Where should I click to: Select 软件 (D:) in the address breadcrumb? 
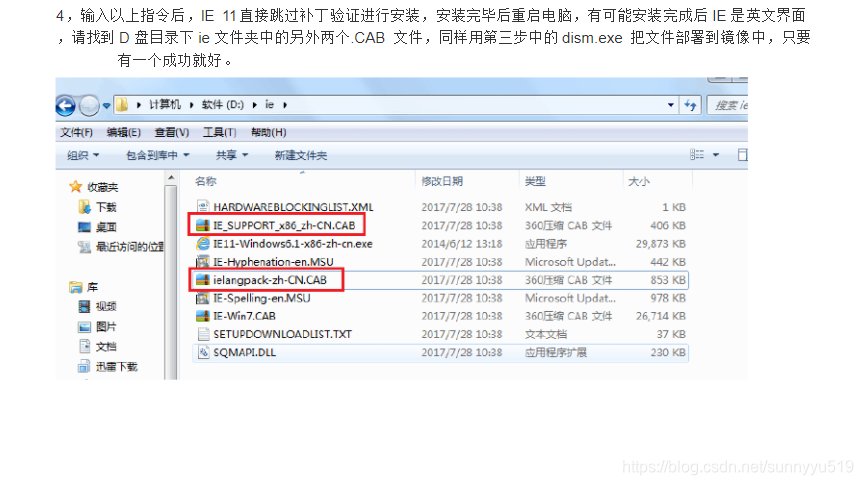(x=222, y=105)
